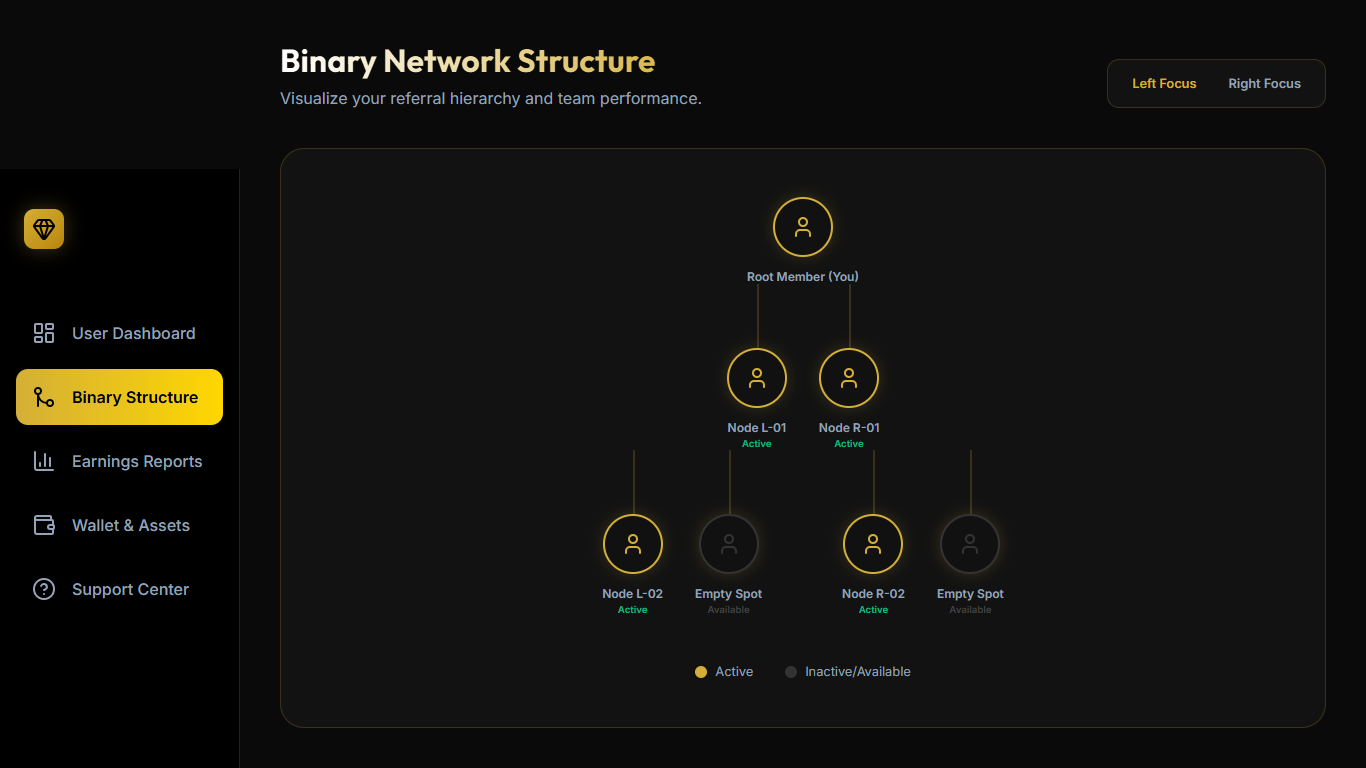
Task: Click Active status under Node R-01
Action: 849,444
